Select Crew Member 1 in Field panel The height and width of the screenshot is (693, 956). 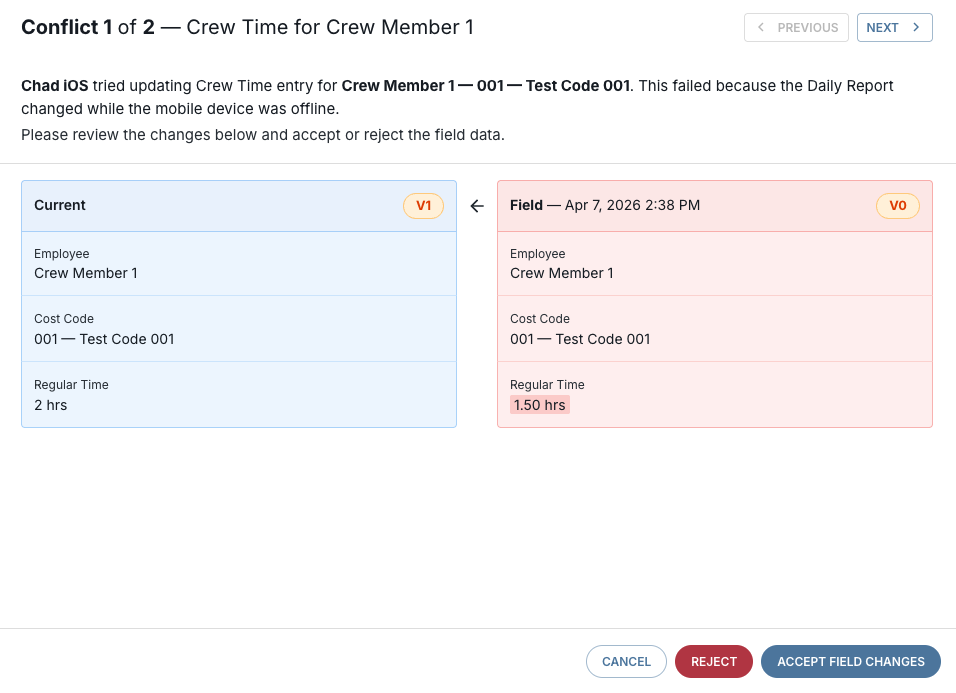(562, 273)
